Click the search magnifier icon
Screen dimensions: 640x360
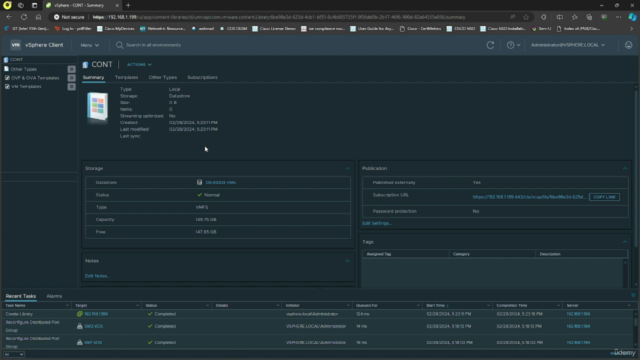tap(119, 45)
